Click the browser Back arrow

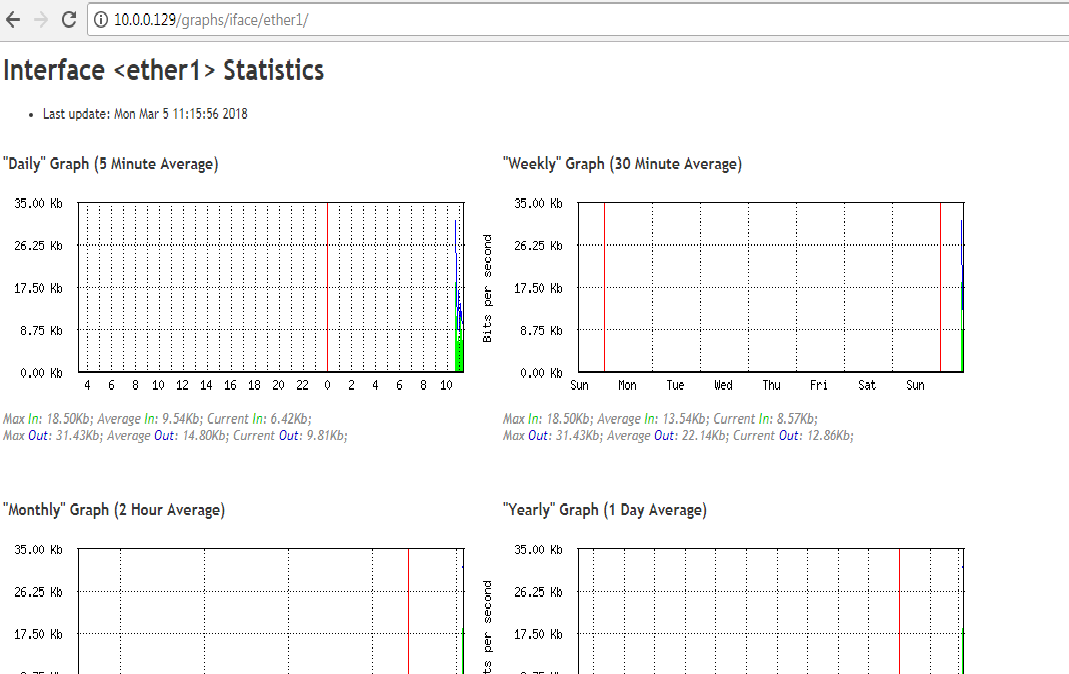[14, 20]
